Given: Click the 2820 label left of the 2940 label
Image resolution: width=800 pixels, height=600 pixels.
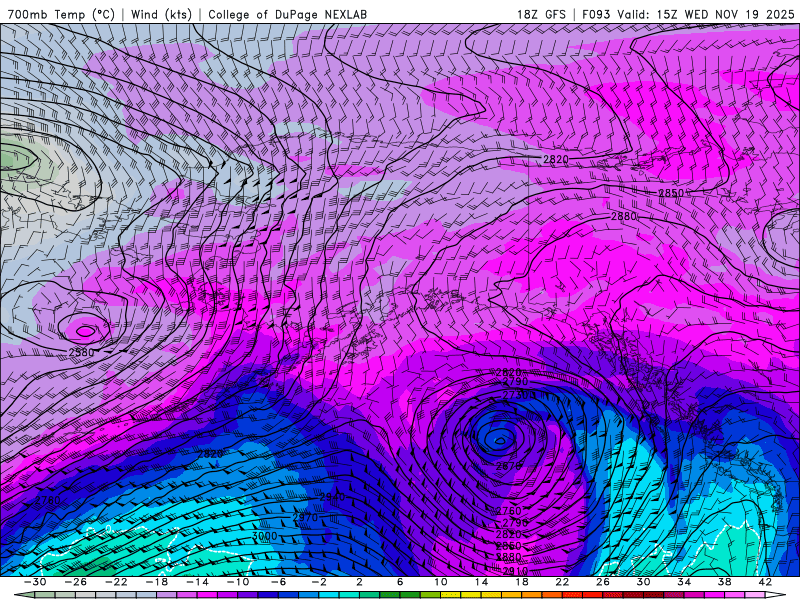Looking at the screenshot, I should point(210,454).
